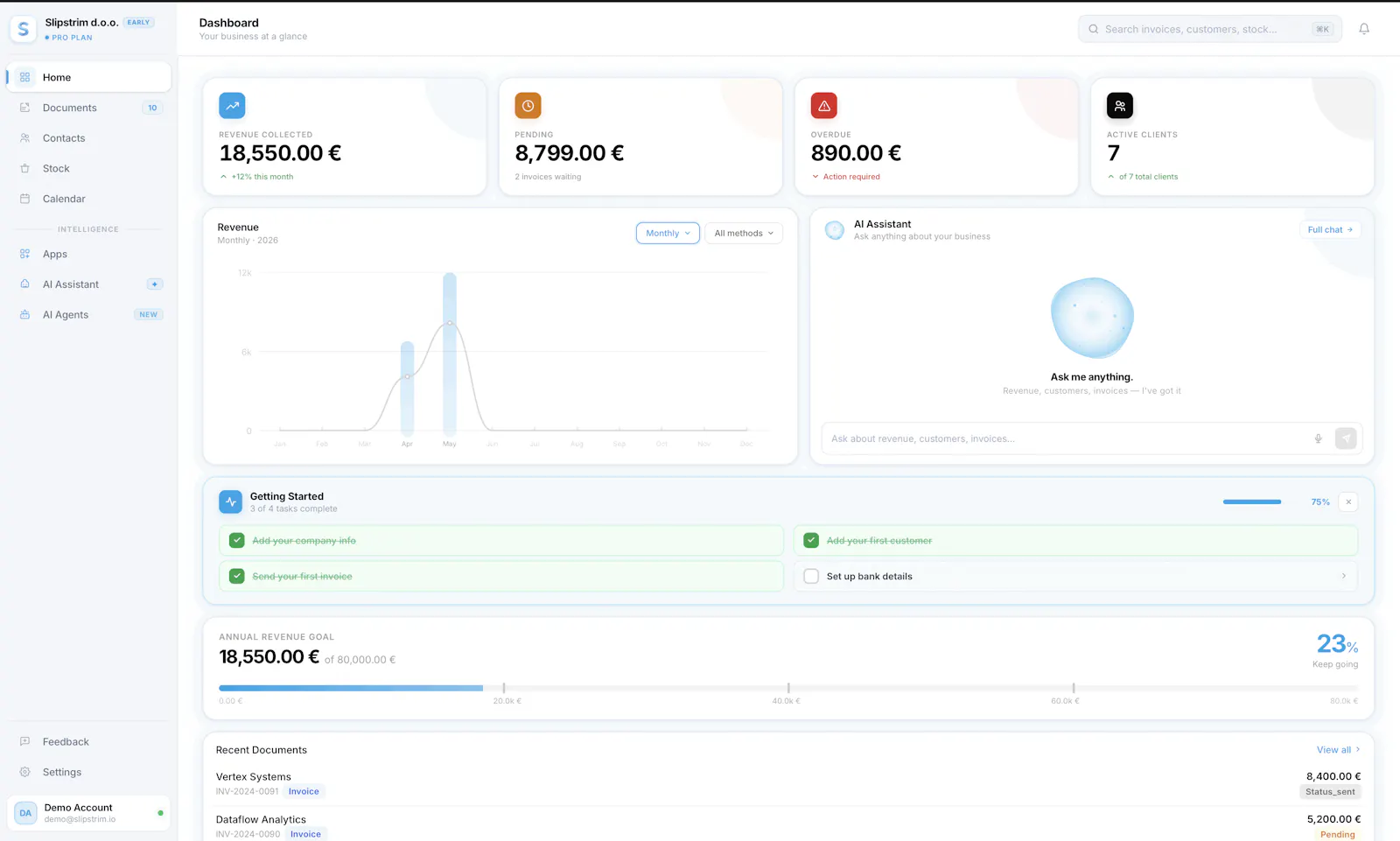This screenshot has height=841, width=1400.
Task: Click the microphone icon in AI input
Action: (1318, 438)
